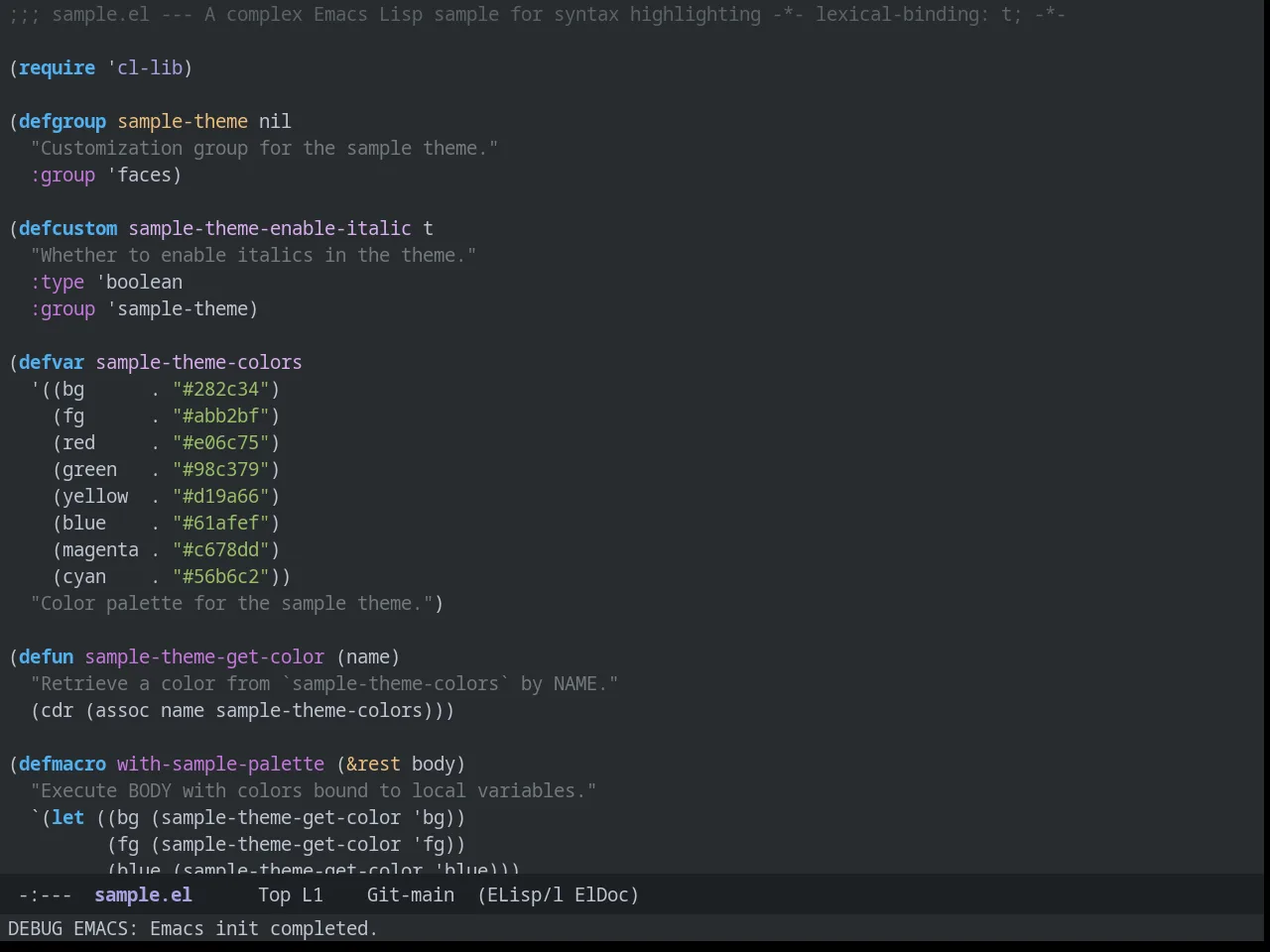Click lexical-binding: t in the header comment
The width and height of the screenshot is (1270, 952).
[x=918, y=14]
